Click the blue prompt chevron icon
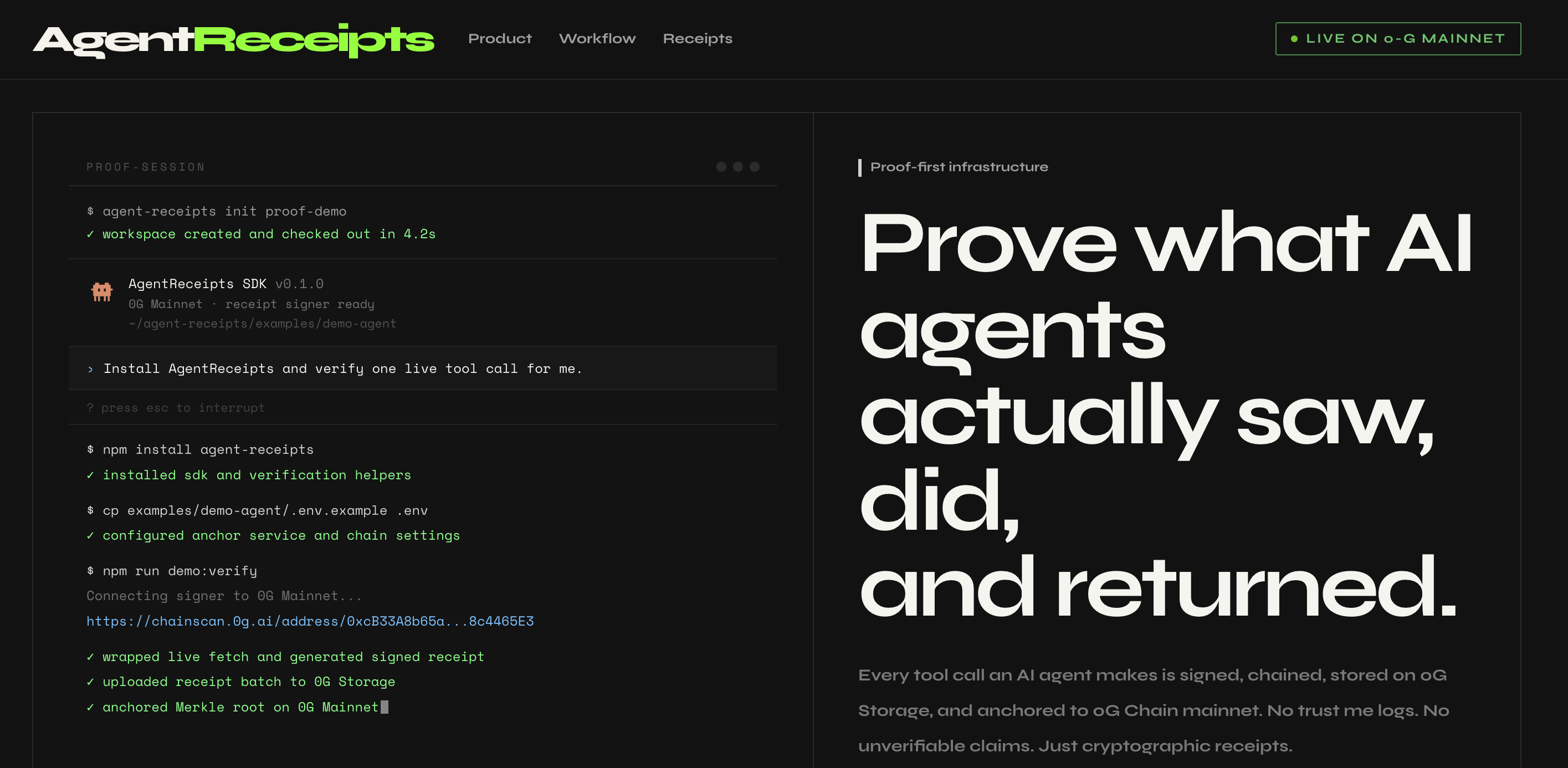The image size is (1568, 768). tap(91, 370)
